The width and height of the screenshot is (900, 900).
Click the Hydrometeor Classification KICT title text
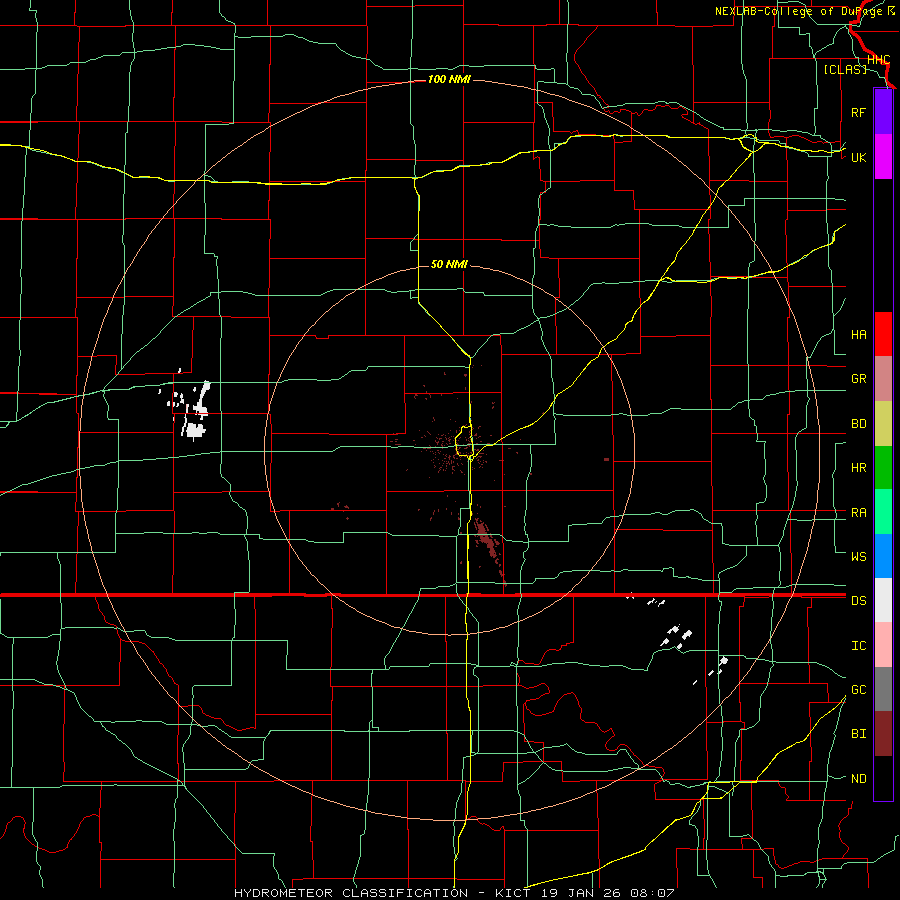pyautogui.click(x=454, y=893)
